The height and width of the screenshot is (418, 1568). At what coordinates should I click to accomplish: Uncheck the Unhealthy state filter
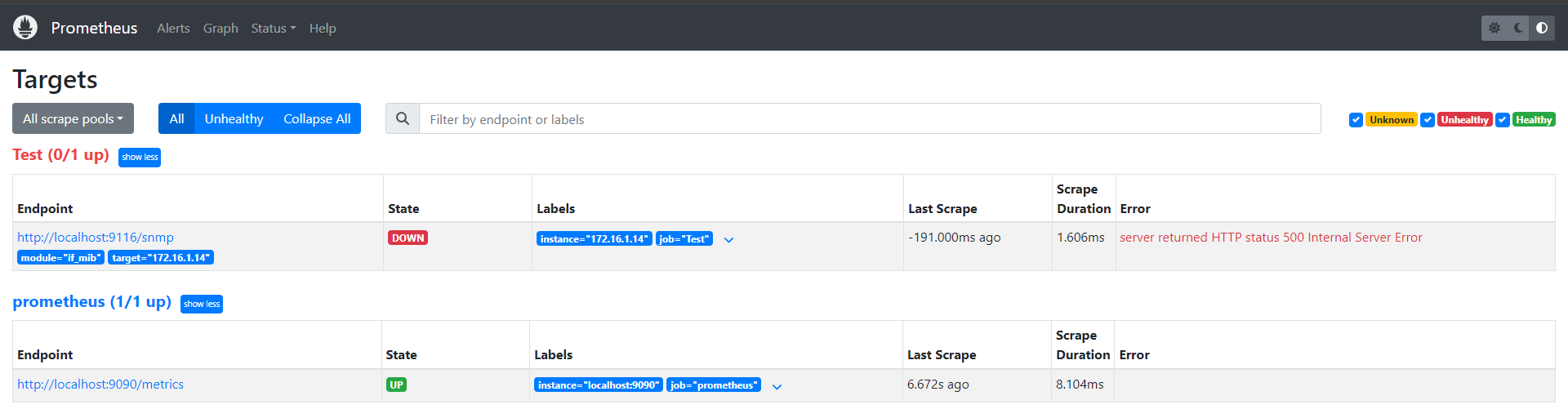point(1428,120)
